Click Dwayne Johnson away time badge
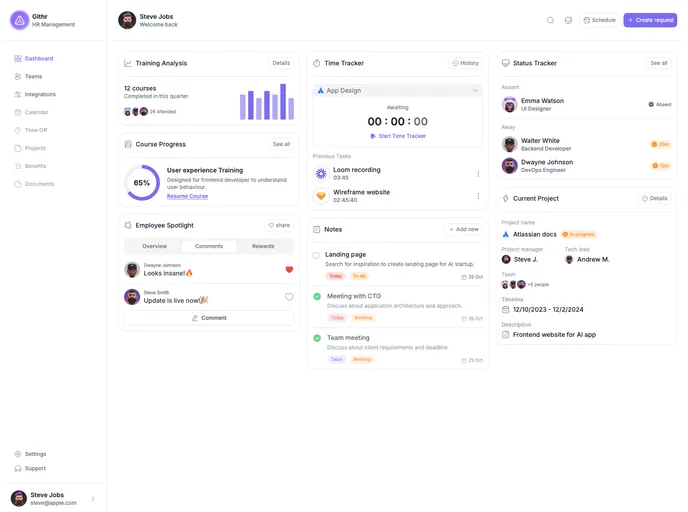Image resolution: width=688 pixels, height=512 pixels. pyautogui.click(x=660, y=166)
